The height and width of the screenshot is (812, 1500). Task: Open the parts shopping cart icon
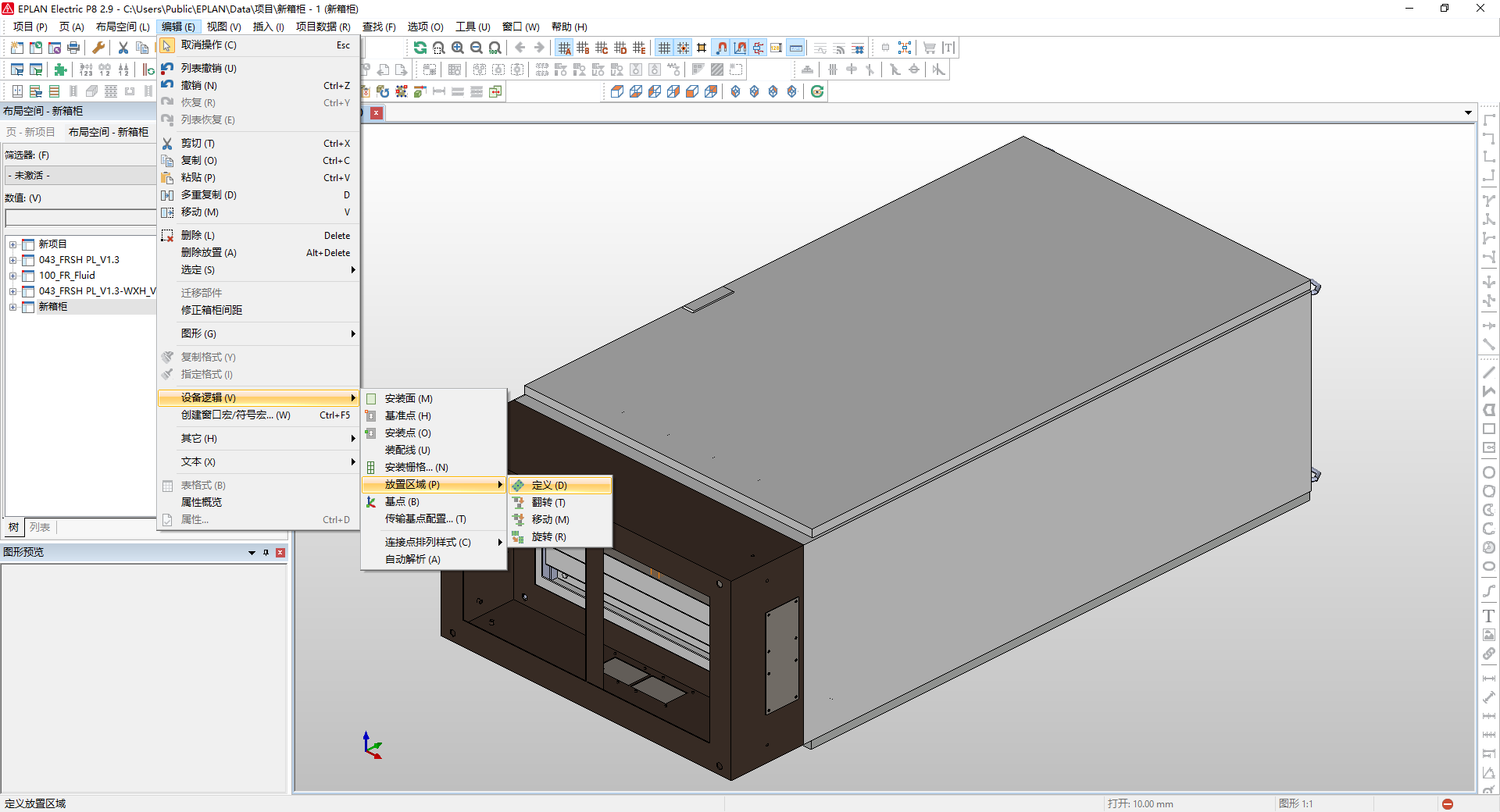point(929,48)
